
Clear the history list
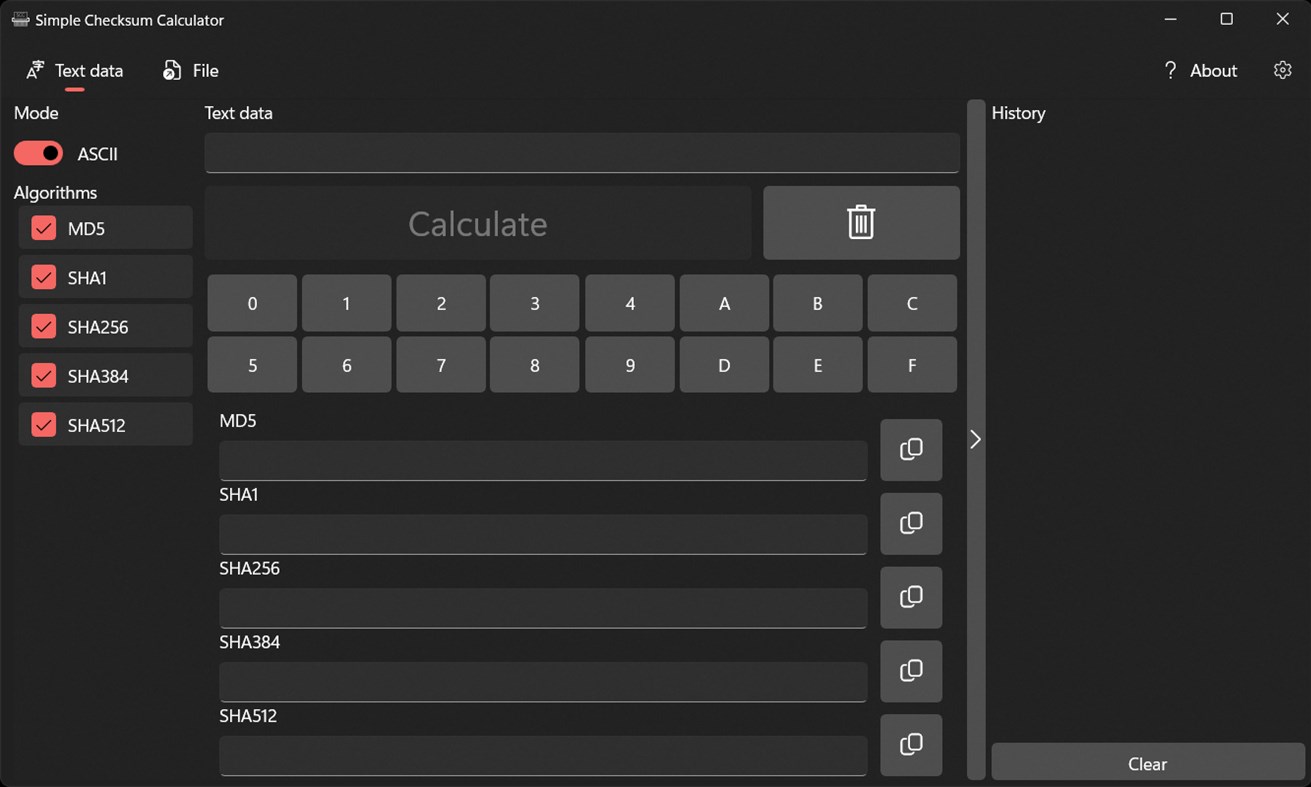coord(1147,763)
